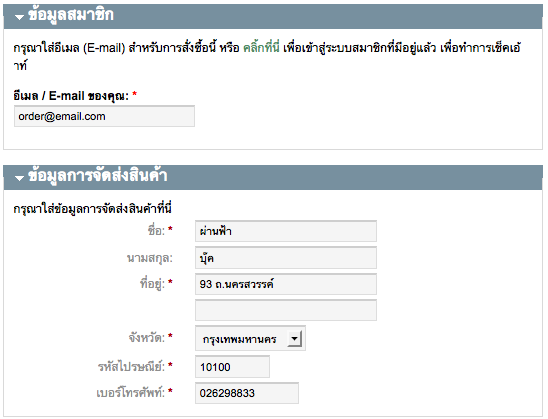Collapse the ข้อมูลสมาชิก section arrow
Viewport: 548px width, 419px height.
tap(19, 17)
